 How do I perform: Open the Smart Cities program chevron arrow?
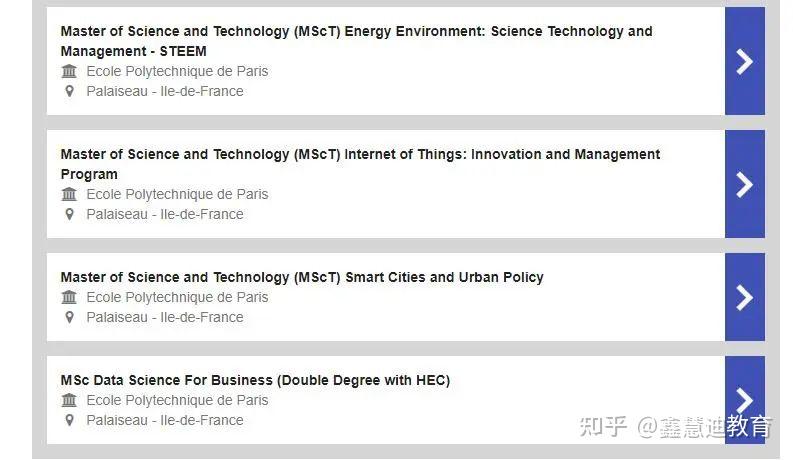[744, 297]
